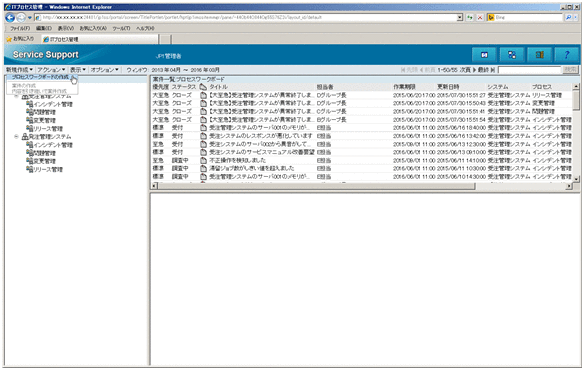Click the Cグループ長 assignee cell
This screenshot has height=371, width=585.
[x=331, y=111]
